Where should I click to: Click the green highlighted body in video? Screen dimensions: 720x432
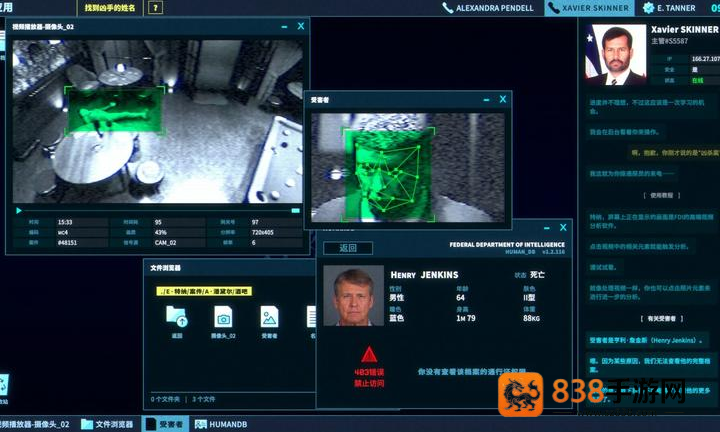tap(114, 111)
